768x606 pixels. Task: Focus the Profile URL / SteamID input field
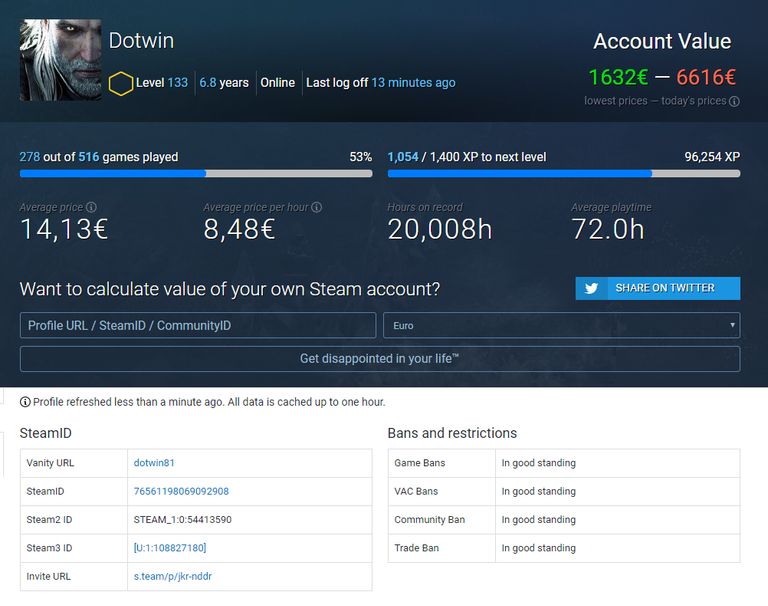coord(198,325)
